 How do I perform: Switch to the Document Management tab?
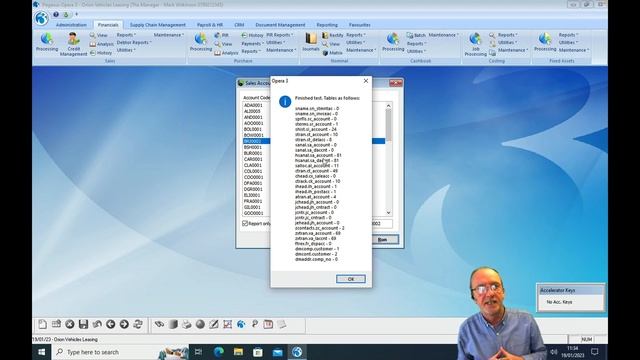tap(280, 25)
